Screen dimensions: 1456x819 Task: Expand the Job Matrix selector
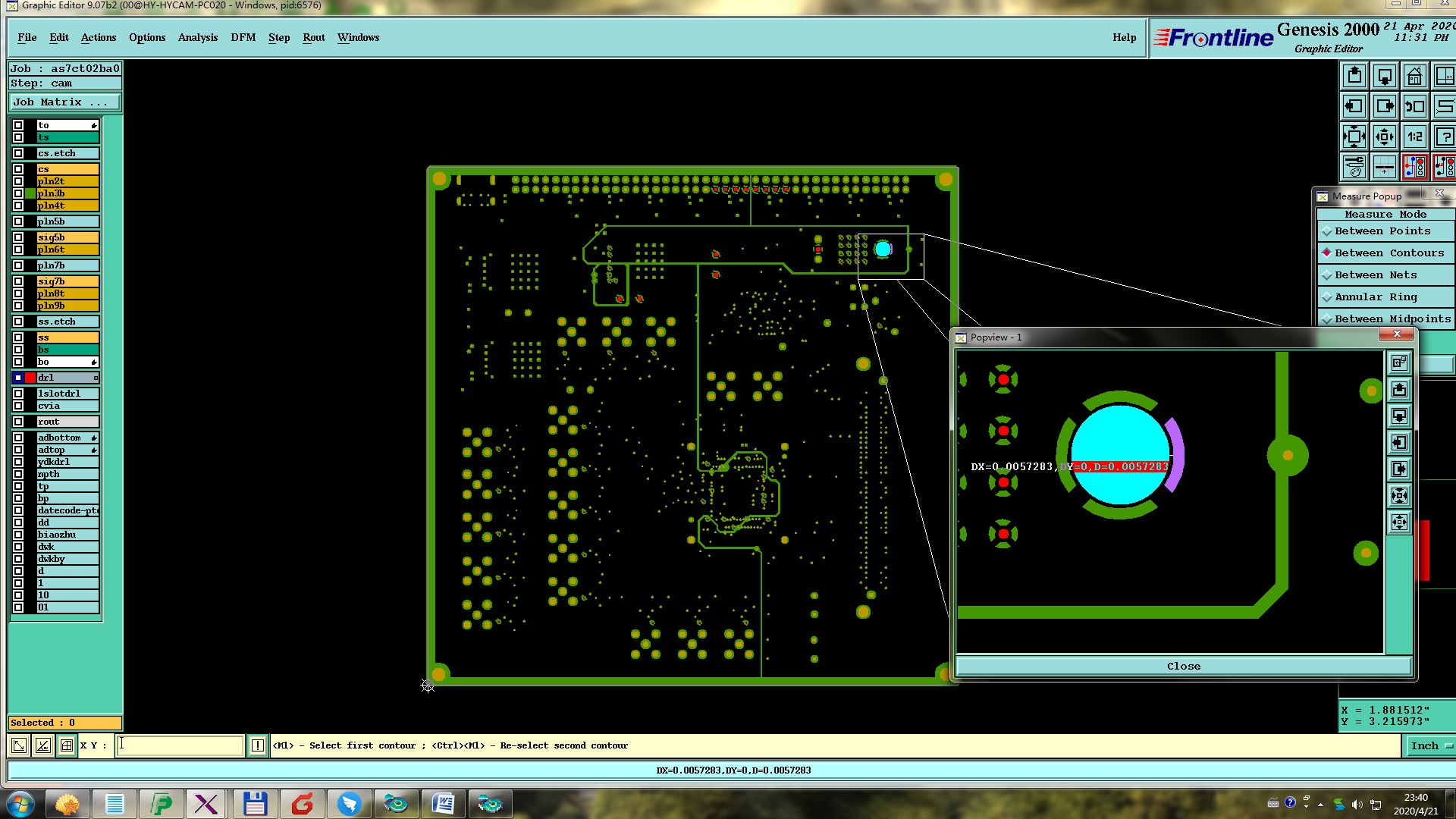click(x=64, y=102)
